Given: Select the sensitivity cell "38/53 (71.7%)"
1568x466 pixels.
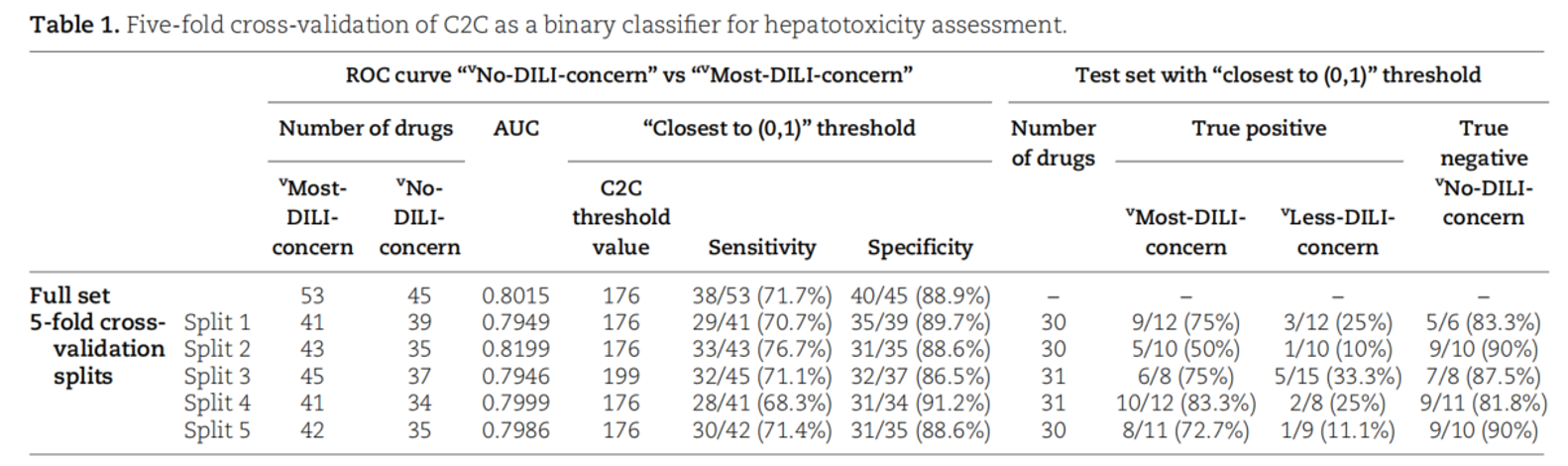Looking at the screenshot, I should pyautogui.click(x=761, y=295).
